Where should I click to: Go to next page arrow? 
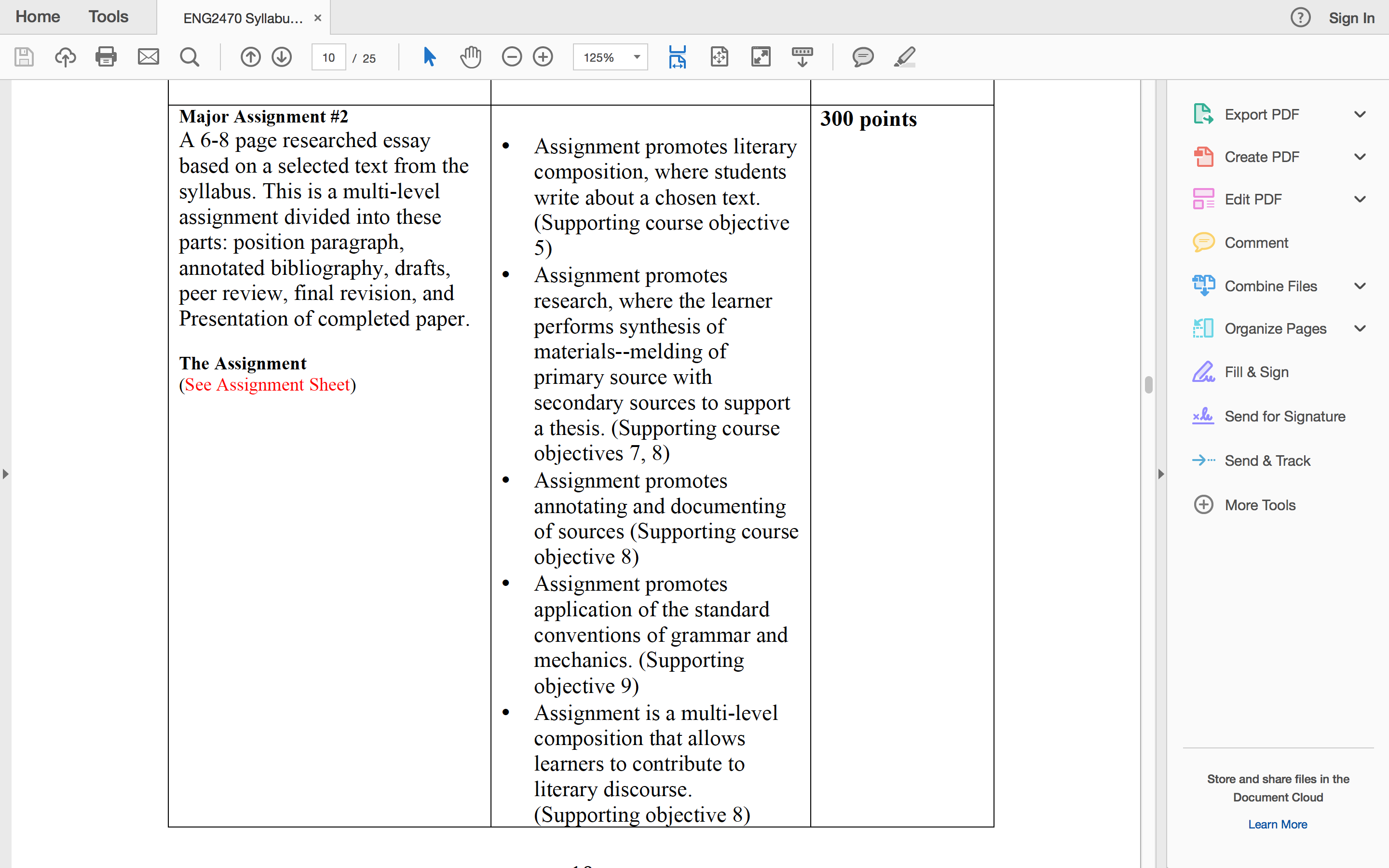click(282, 57)
